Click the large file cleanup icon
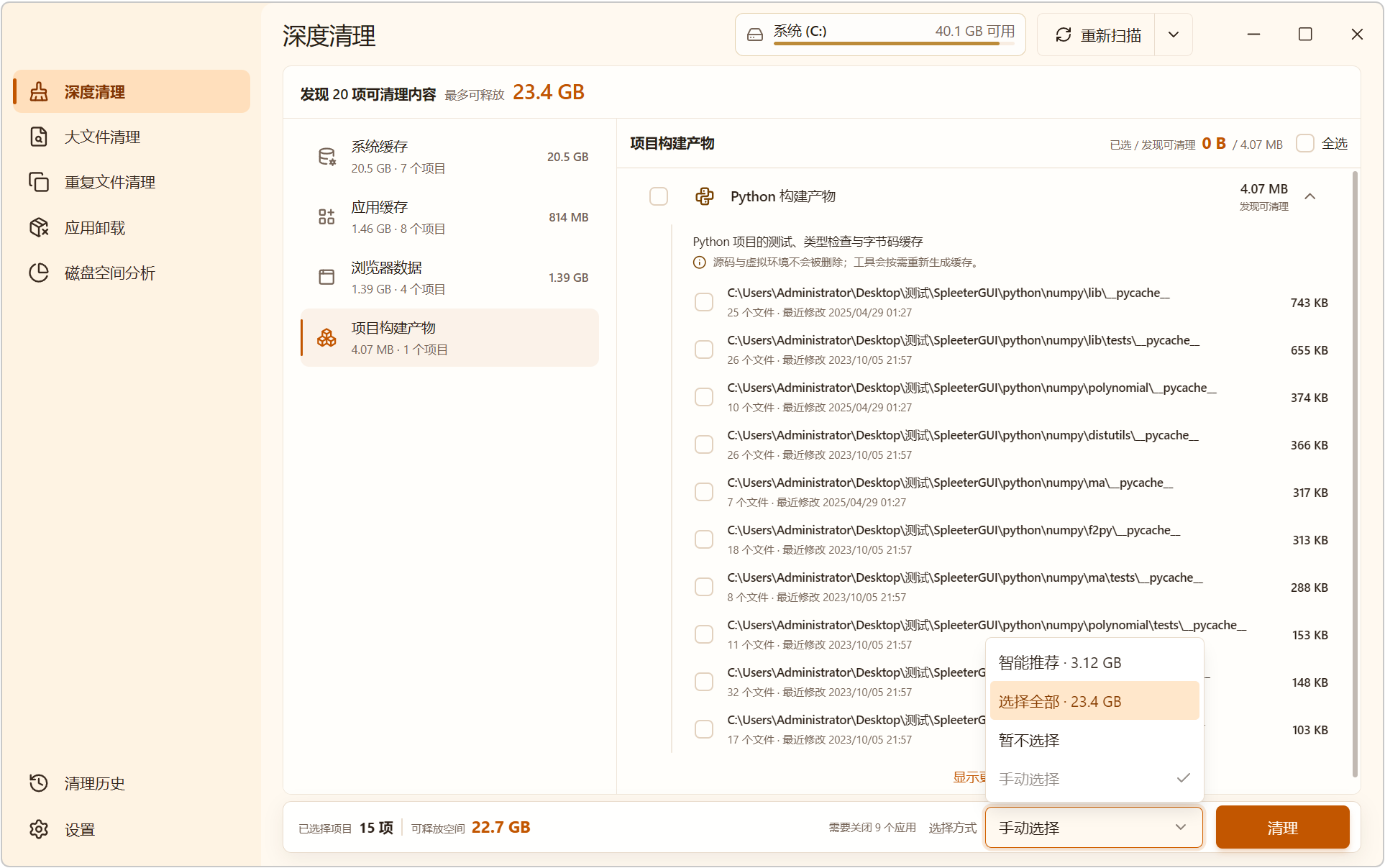Viewport: 1385px width, 868px height. click(39, 137)
